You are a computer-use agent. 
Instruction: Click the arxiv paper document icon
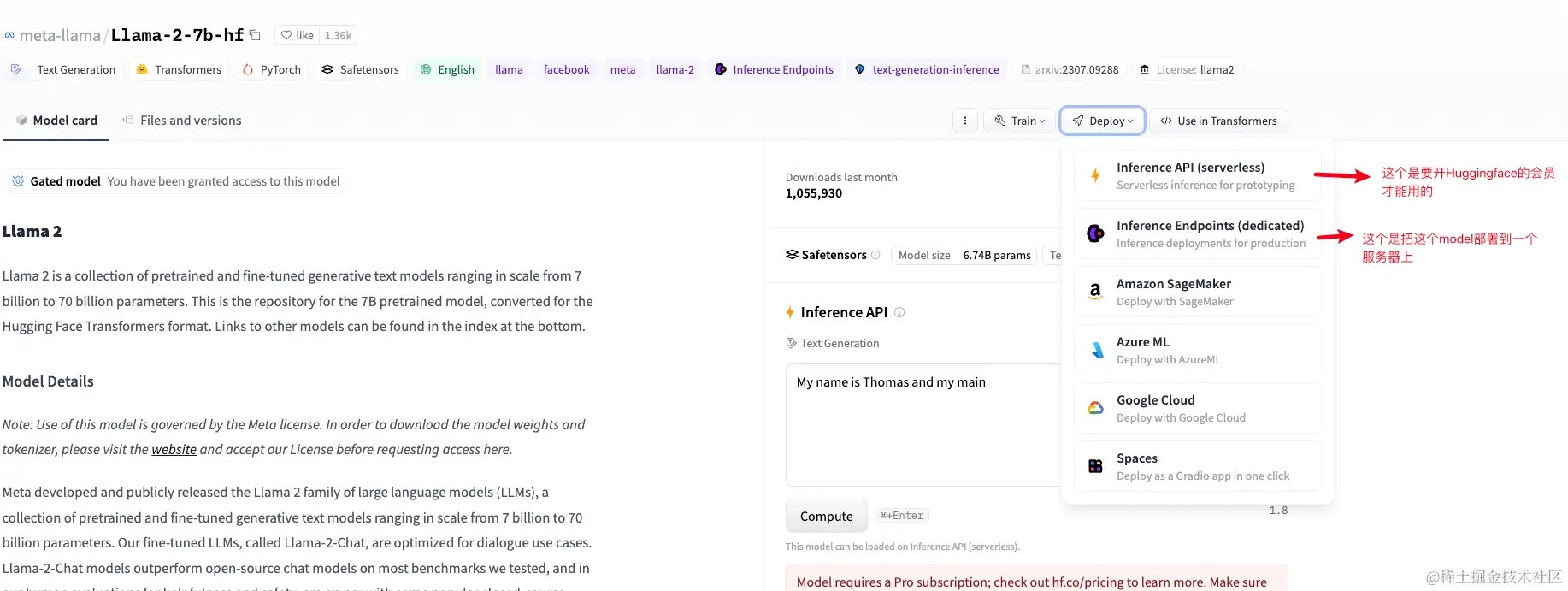pos(1026,70)
